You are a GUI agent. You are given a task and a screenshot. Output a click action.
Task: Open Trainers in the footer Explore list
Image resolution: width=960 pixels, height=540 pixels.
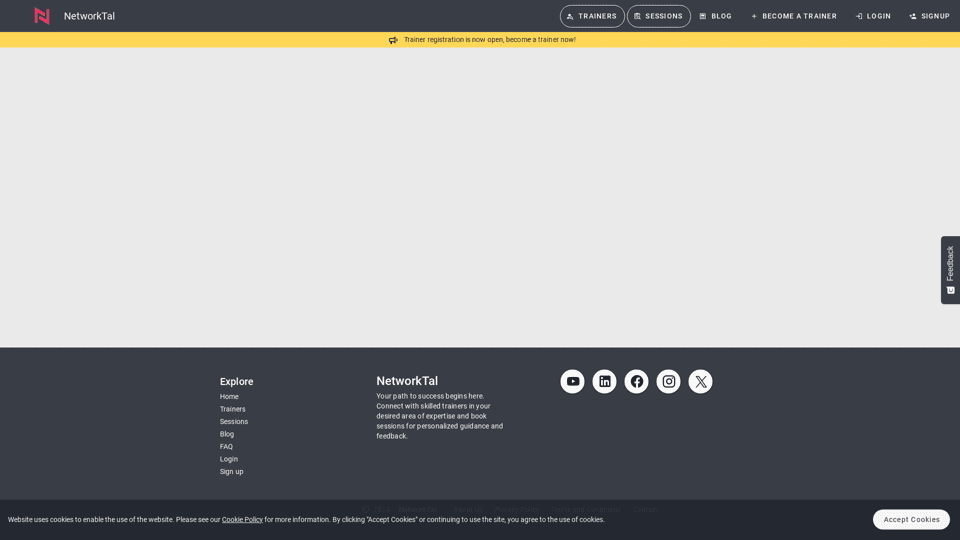(x=233, y=409)
